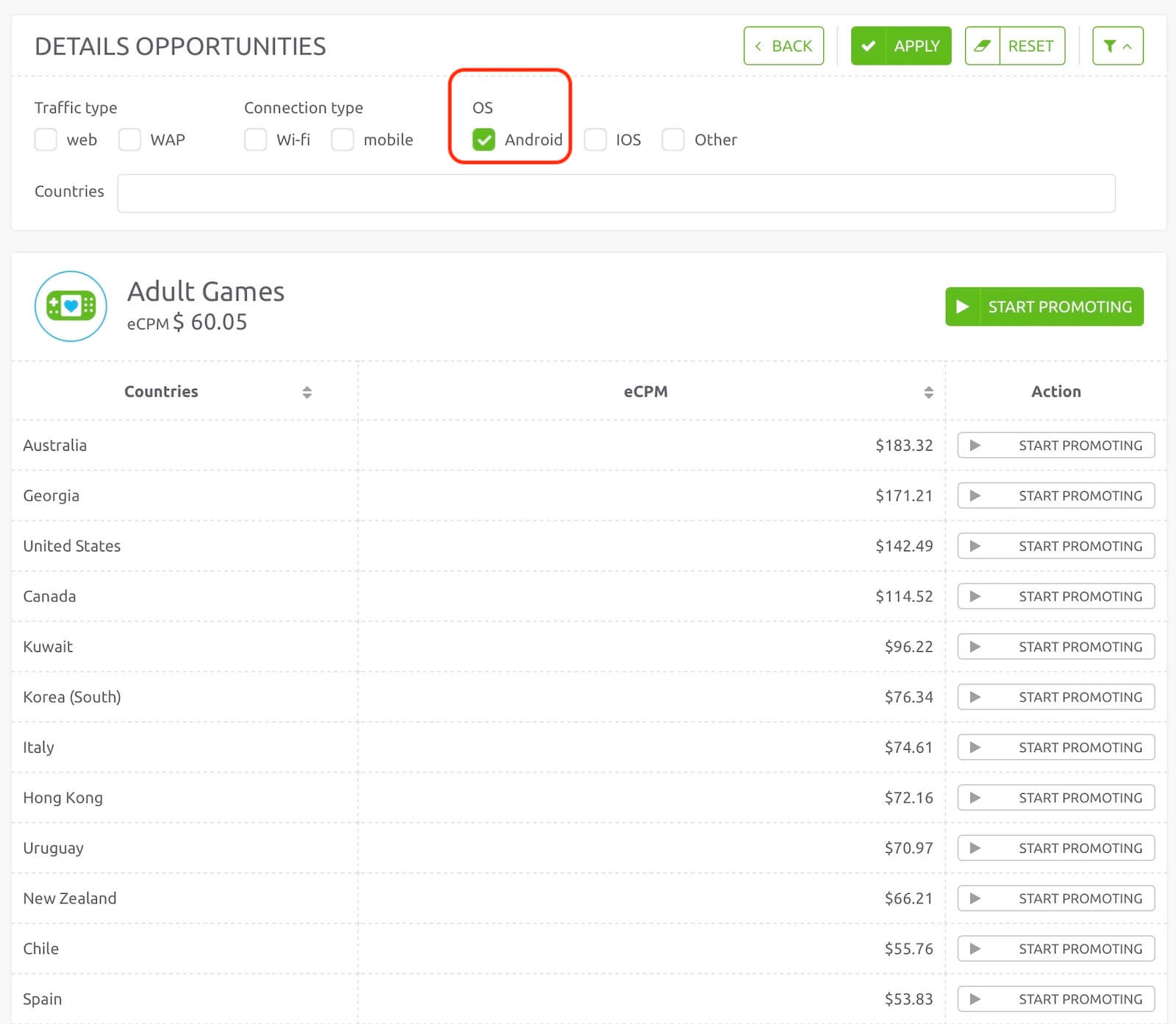Click the DETAILS OPPORTUNITIES heading

coord(180,46)
